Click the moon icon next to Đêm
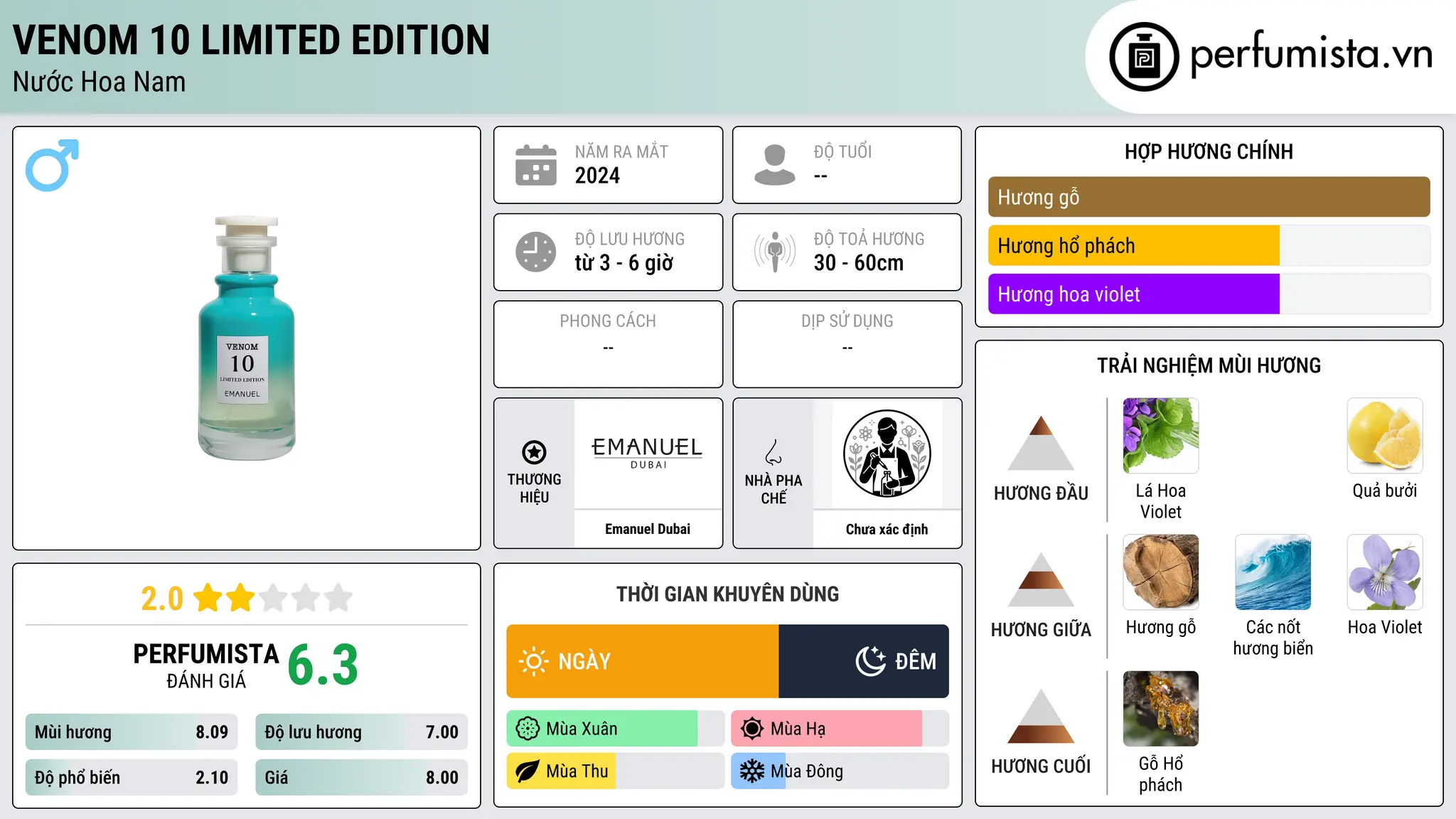 click(870, 661)
